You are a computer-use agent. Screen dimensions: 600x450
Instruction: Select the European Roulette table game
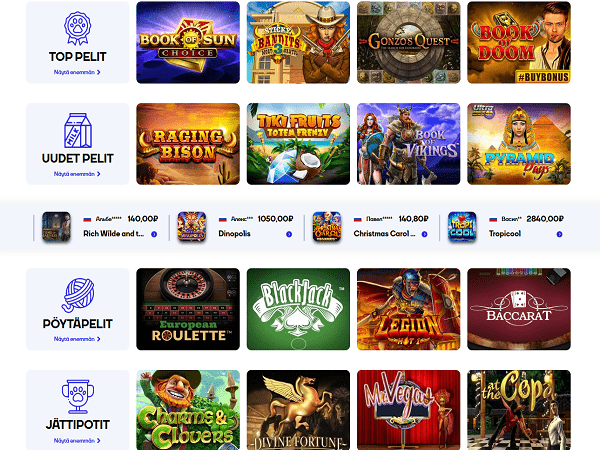click(x=188, y=309)
